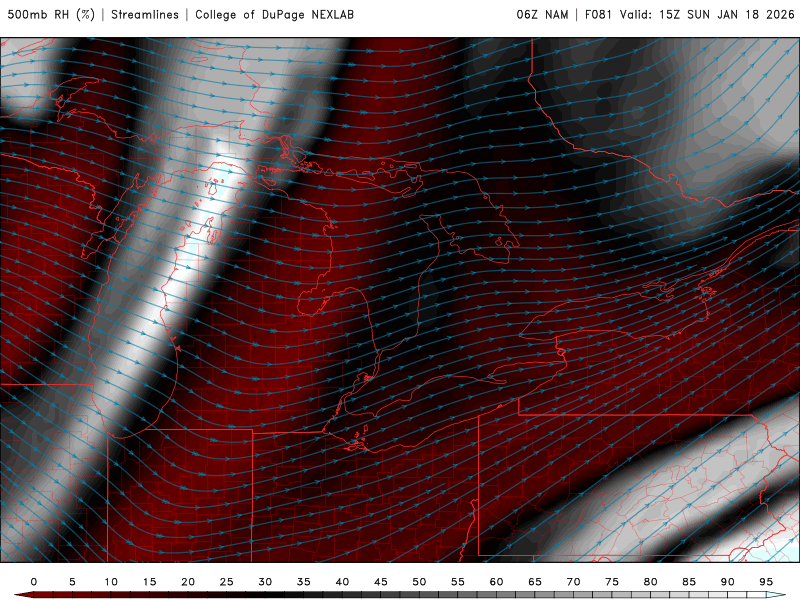The height and width of the screenshot is (600, 800).
Task: Click the 75 label on the legend
Action: pos(612,582)
